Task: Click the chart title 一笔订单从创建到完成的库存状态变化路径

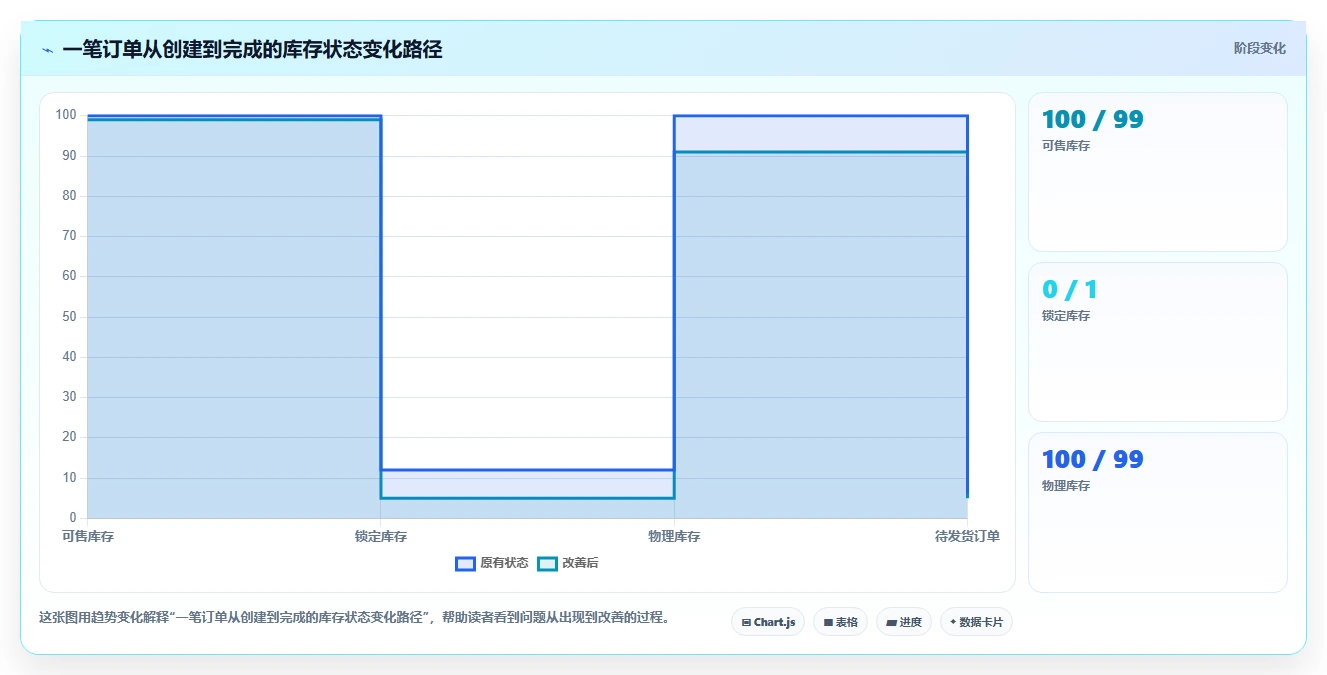Action: tap(252, 49)
